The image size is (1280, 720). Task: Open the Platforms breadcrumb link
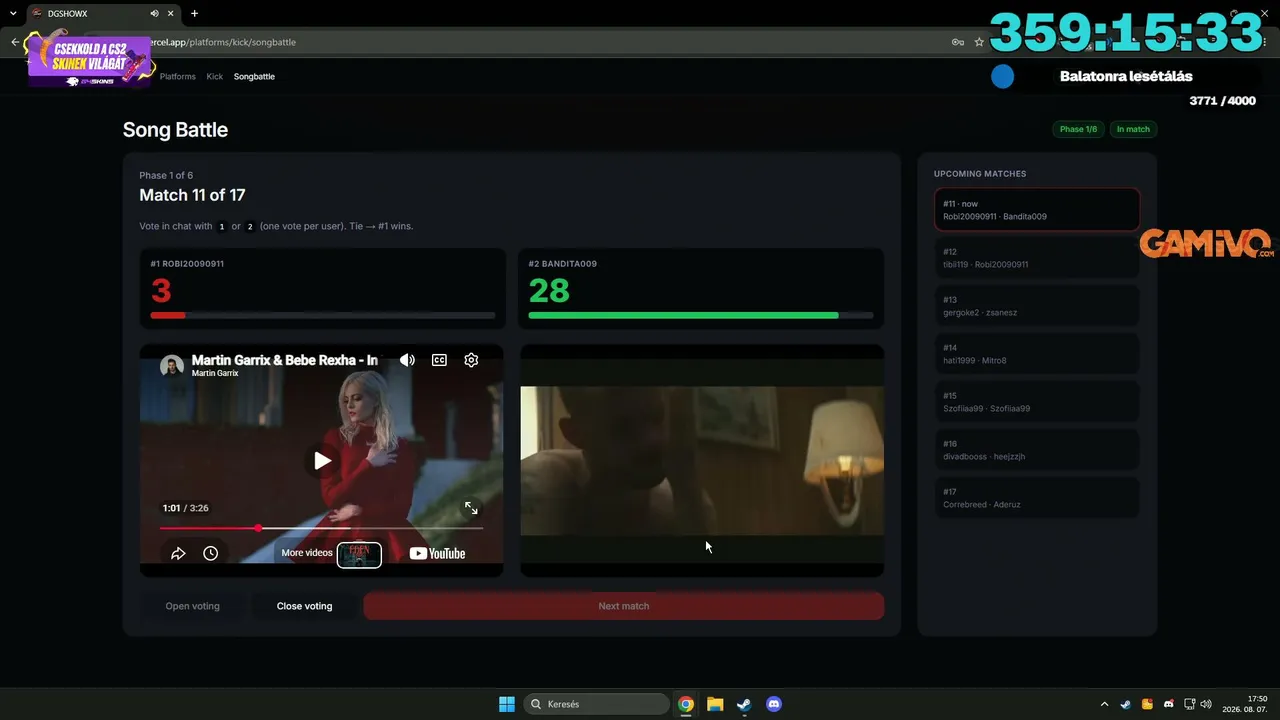click(x=178, y=76)
